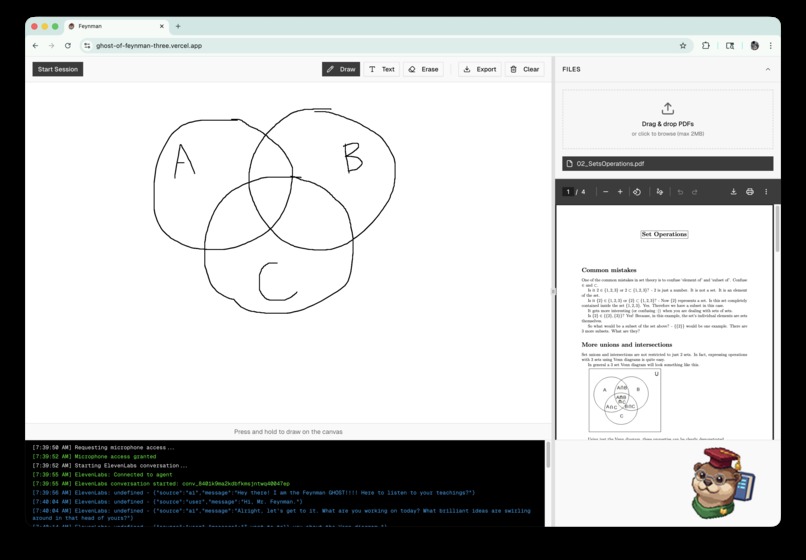The width and height of the screenshot is (806, 560).
Task: Collapse the FILES panel chevron
Action: point(768,69)
